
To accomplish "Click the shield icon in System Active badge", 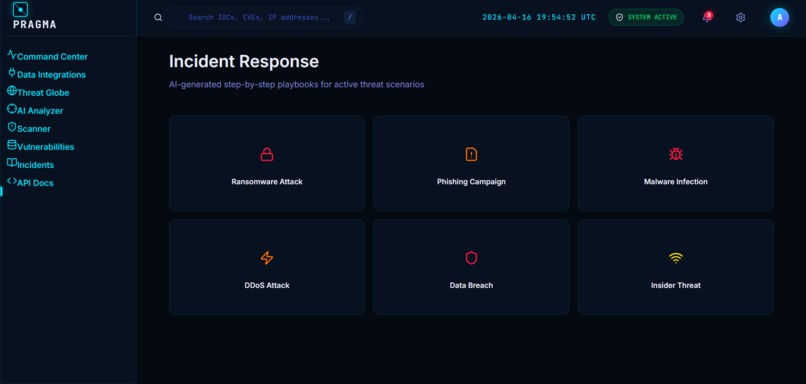I will pyautogui.click(x=619, y=17).
